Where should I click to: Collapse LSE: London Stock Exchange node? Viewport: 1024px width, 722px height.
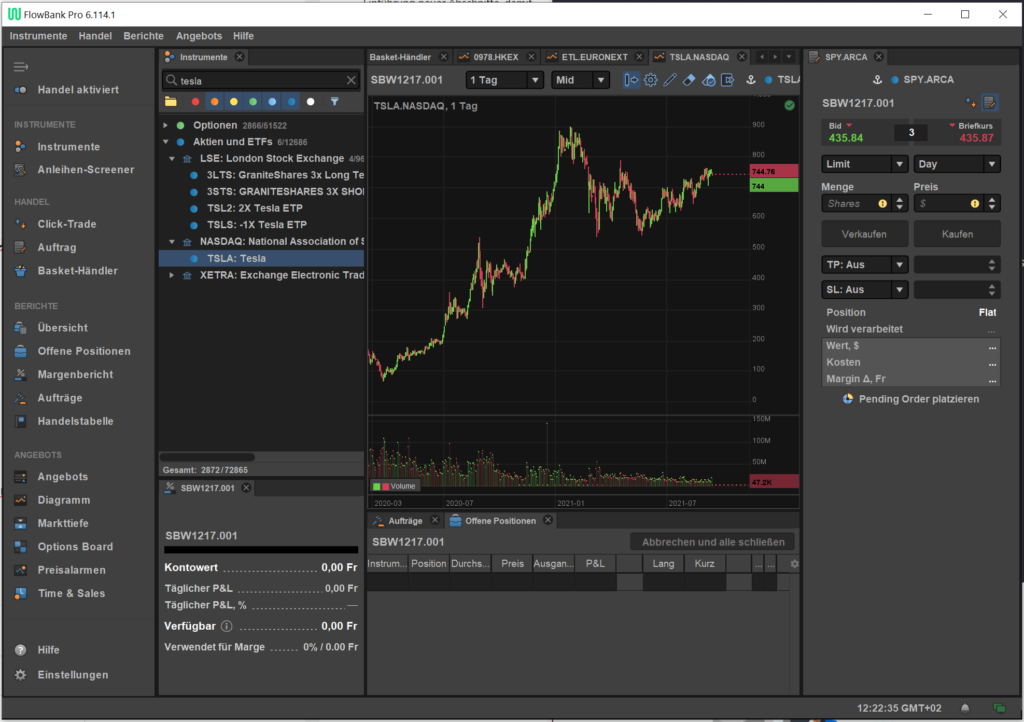coord(172,159)
